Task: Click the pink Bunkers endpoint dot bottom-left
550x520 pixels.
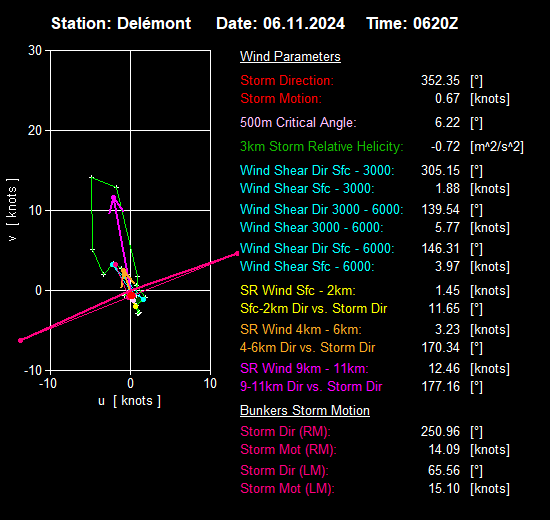Action: [x=21, y=340]
